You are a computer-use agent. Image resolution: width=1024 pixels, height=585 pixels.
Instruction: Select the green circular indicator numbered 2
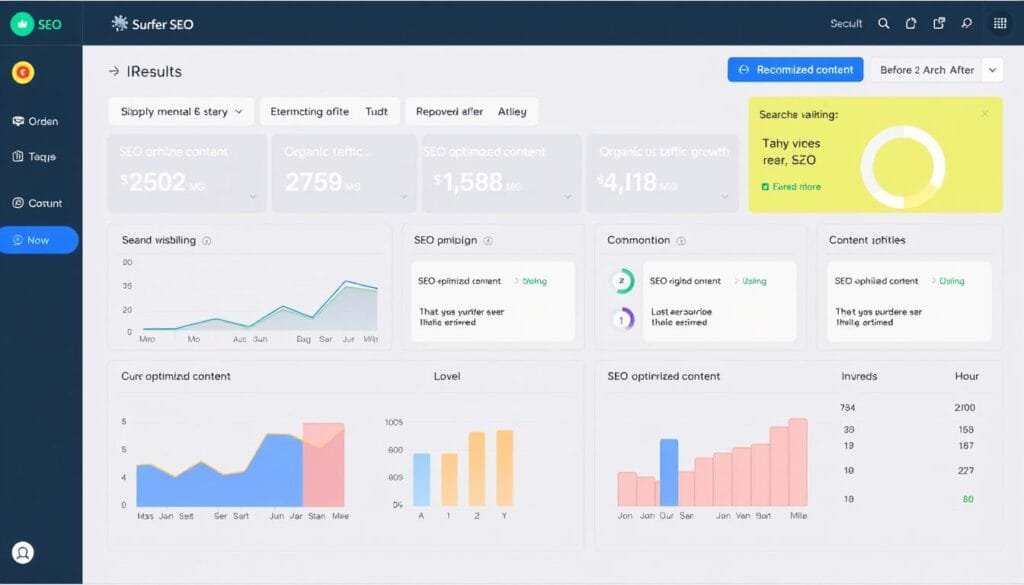[x=621, y=281]
